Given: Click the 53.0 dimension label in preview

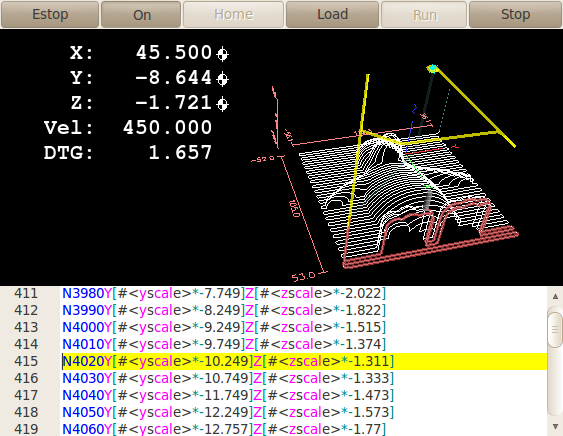Looking at the screenshot, I should (303, 276).
